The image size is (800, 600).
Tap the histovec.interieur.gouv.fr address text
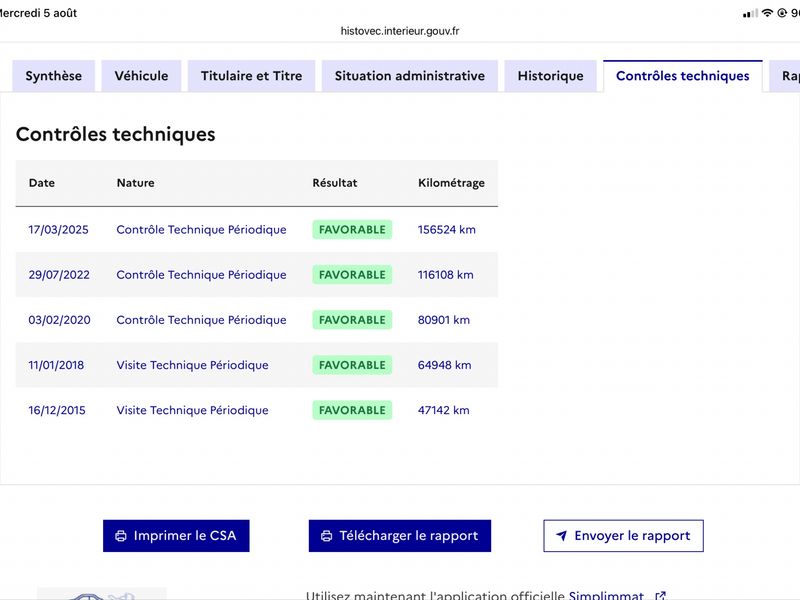pyautogui.click(x=400, y=31)
